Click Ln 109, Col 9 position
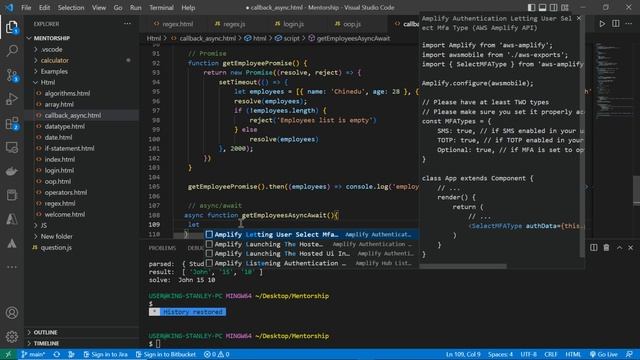Viewport: 640px width, 360px height. tap(463, 354)
